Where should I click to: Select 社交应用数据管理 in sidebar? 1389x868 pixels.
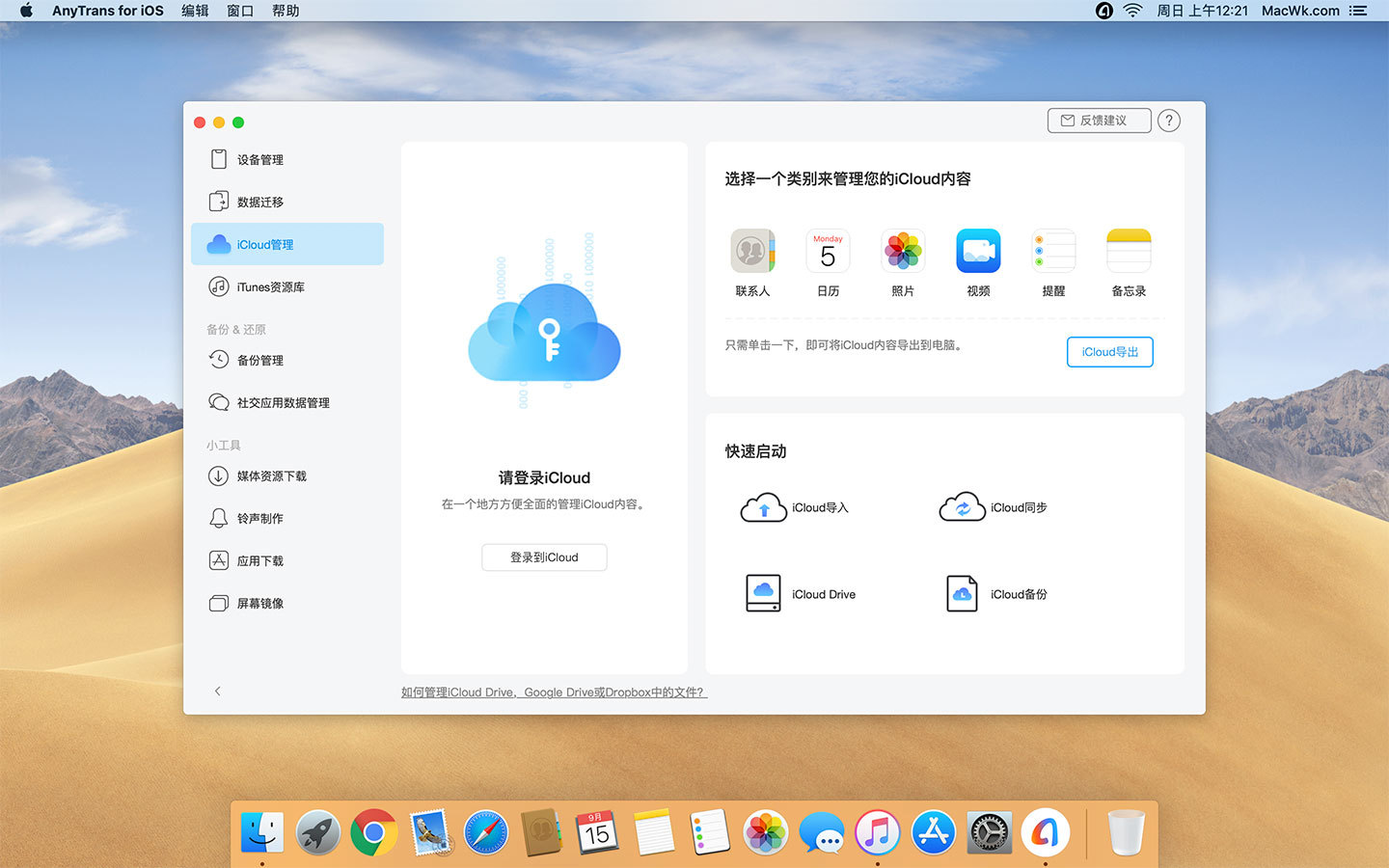[x=287, y=402]
